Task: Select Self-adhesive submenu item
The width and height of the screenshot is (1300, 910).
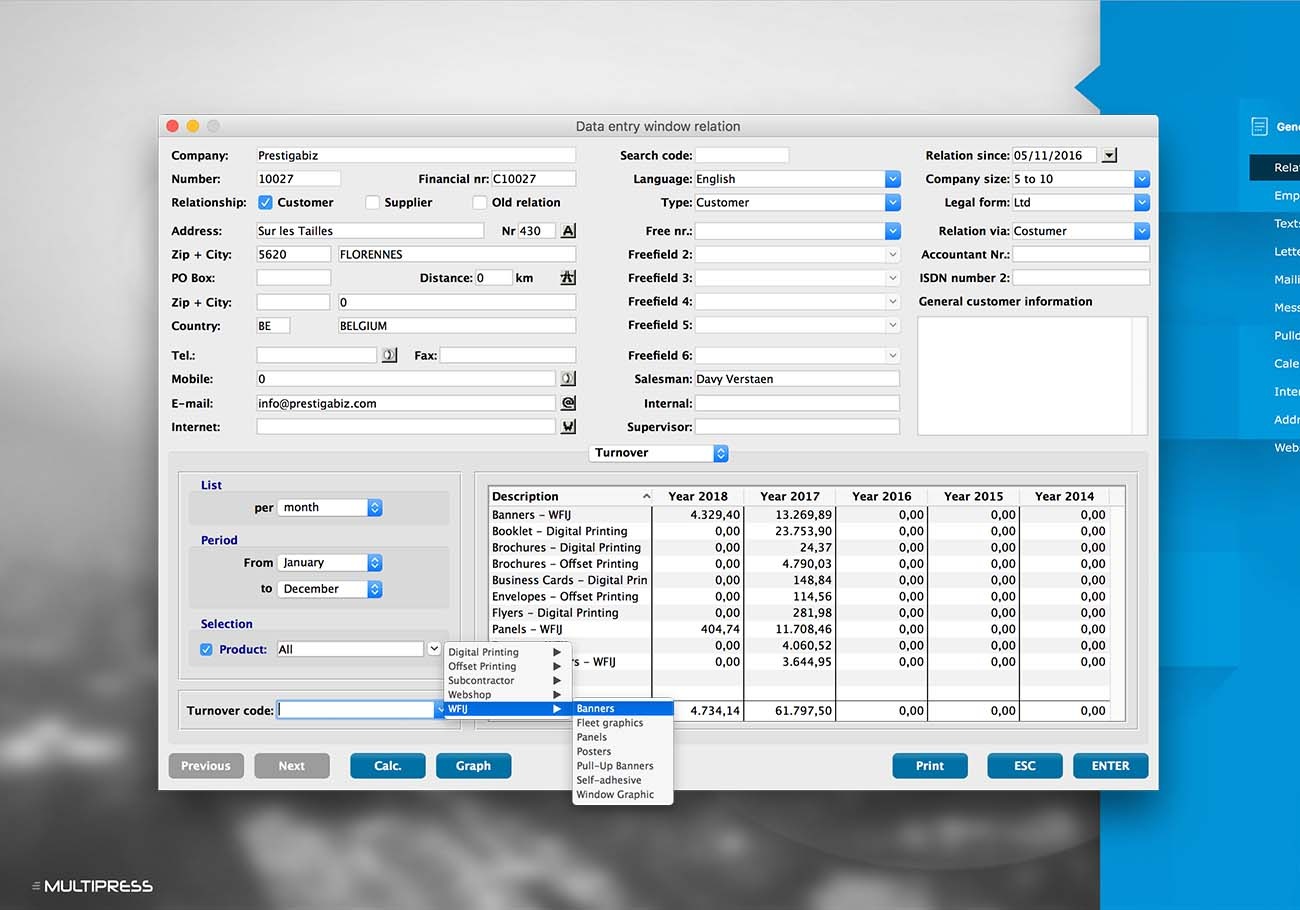Action: click(x=623, y=780)
